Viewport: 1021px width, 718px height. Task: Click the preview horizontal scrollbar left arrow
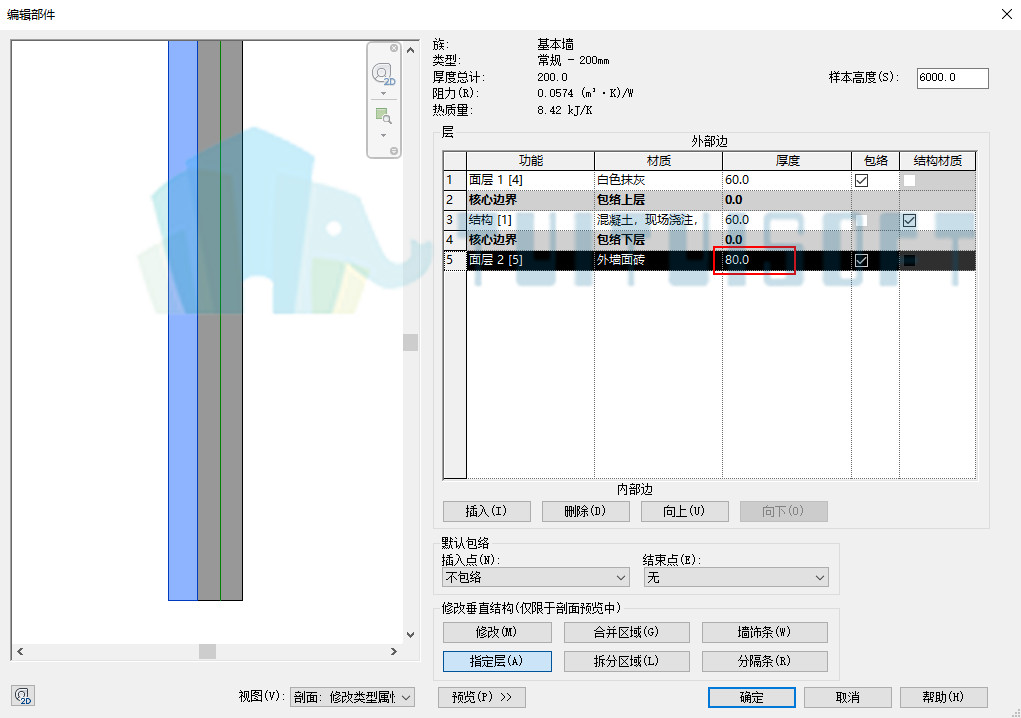click(20, 651)
